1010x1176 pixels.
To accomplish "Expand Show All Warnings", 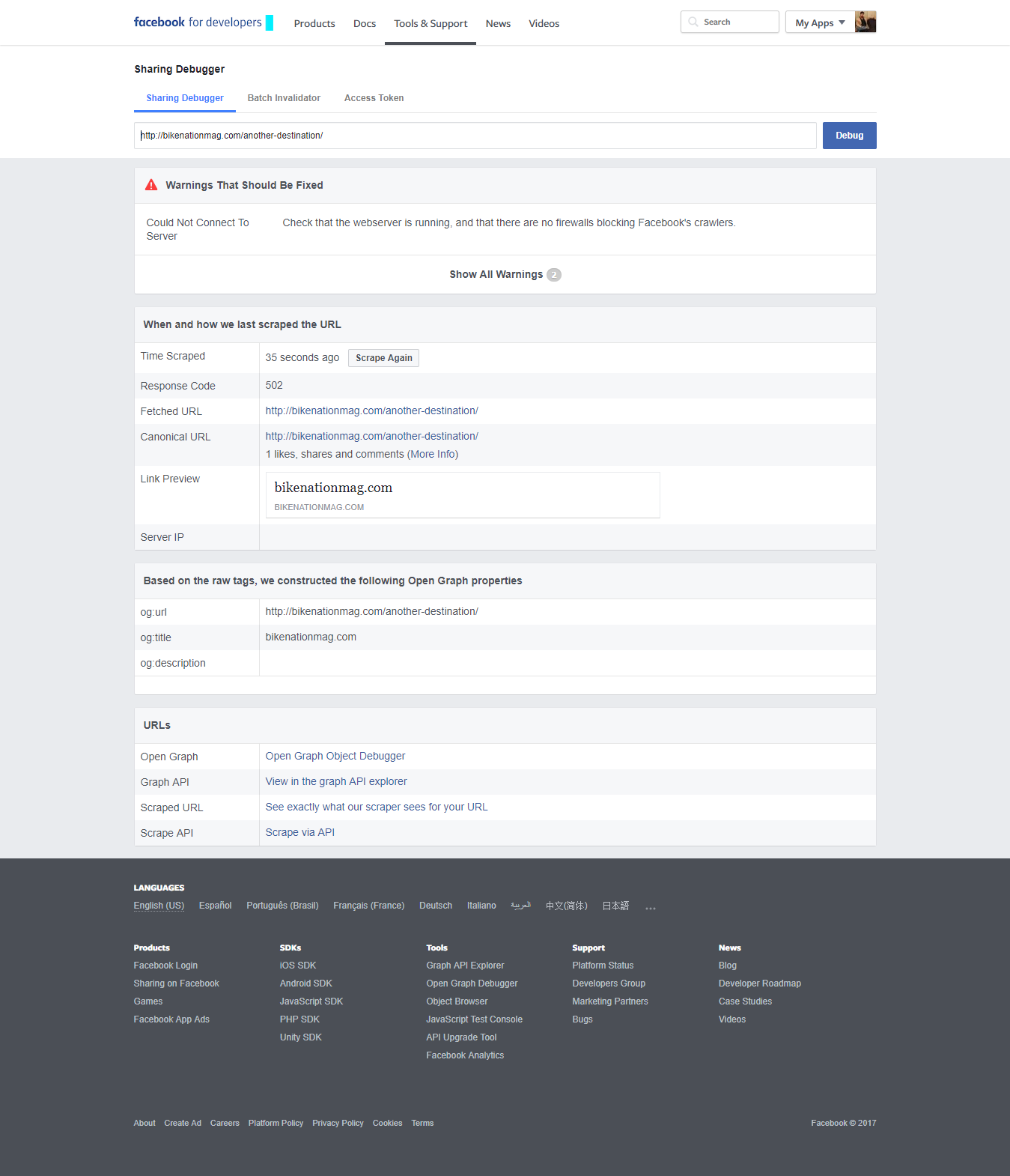I will click(496, 275).
